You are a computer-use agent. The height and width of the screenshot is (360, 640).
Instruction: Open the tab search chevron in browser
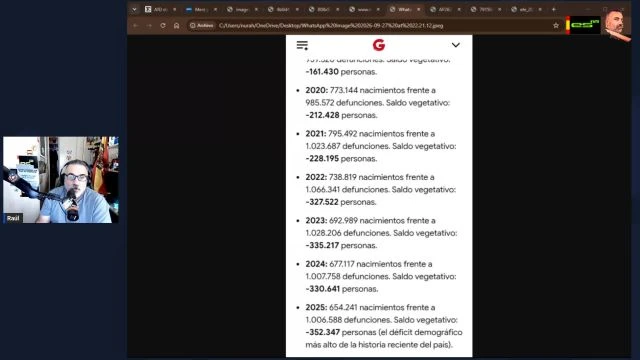pos(134,9)
